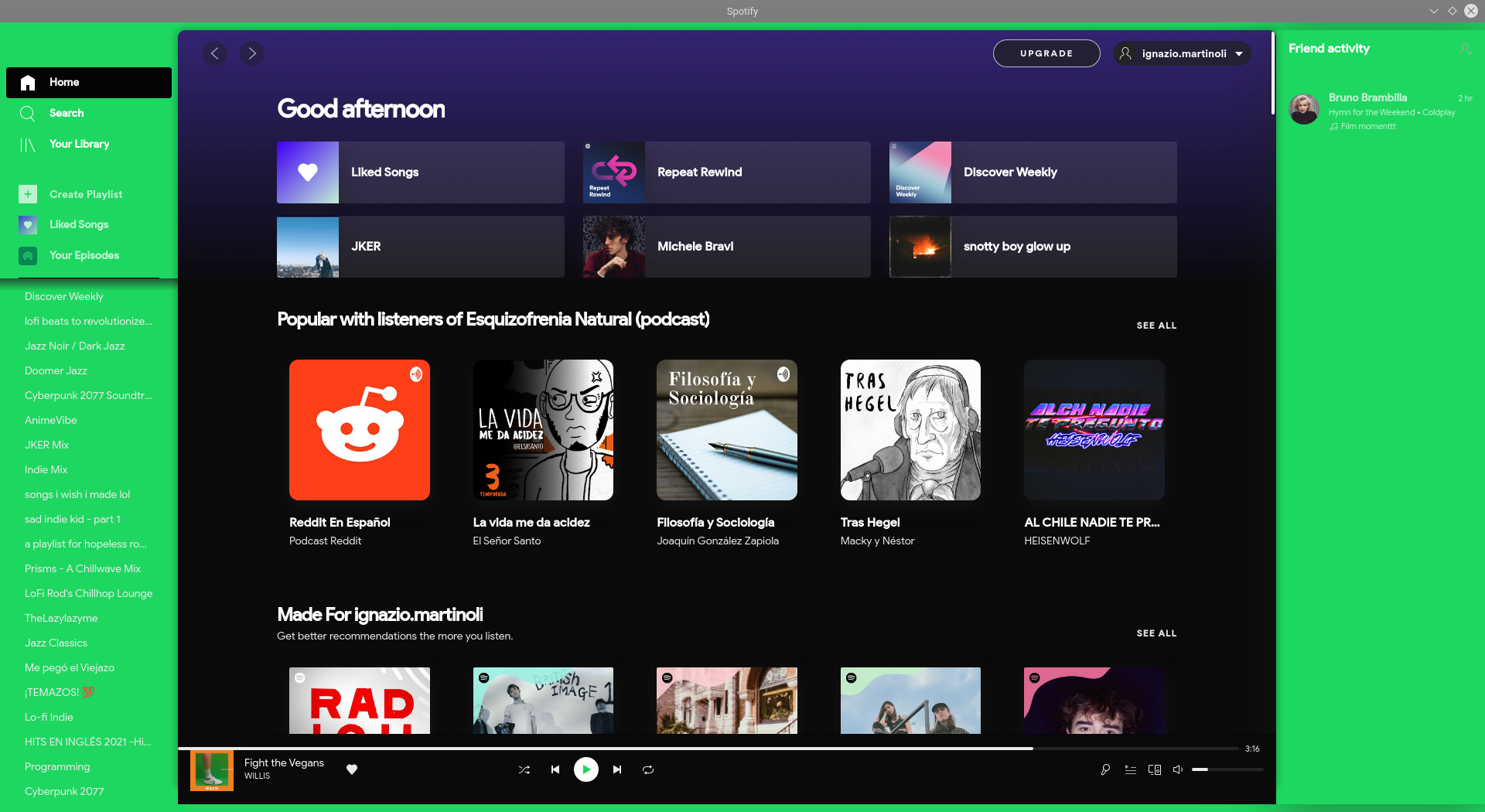This screenshot has height=812, width=1485.
Task: Click the main view vertical scrollbar
Action: point(1272,73)
